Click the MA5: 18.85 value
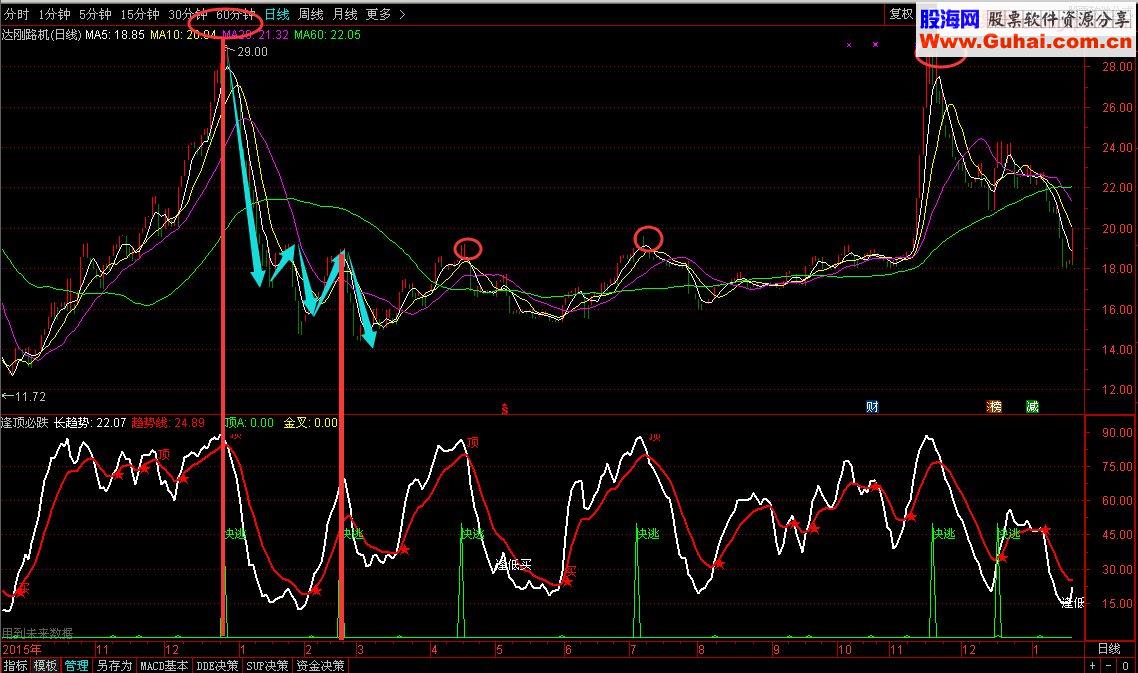This screenshot has height=673, width=1138. point(115,34)
